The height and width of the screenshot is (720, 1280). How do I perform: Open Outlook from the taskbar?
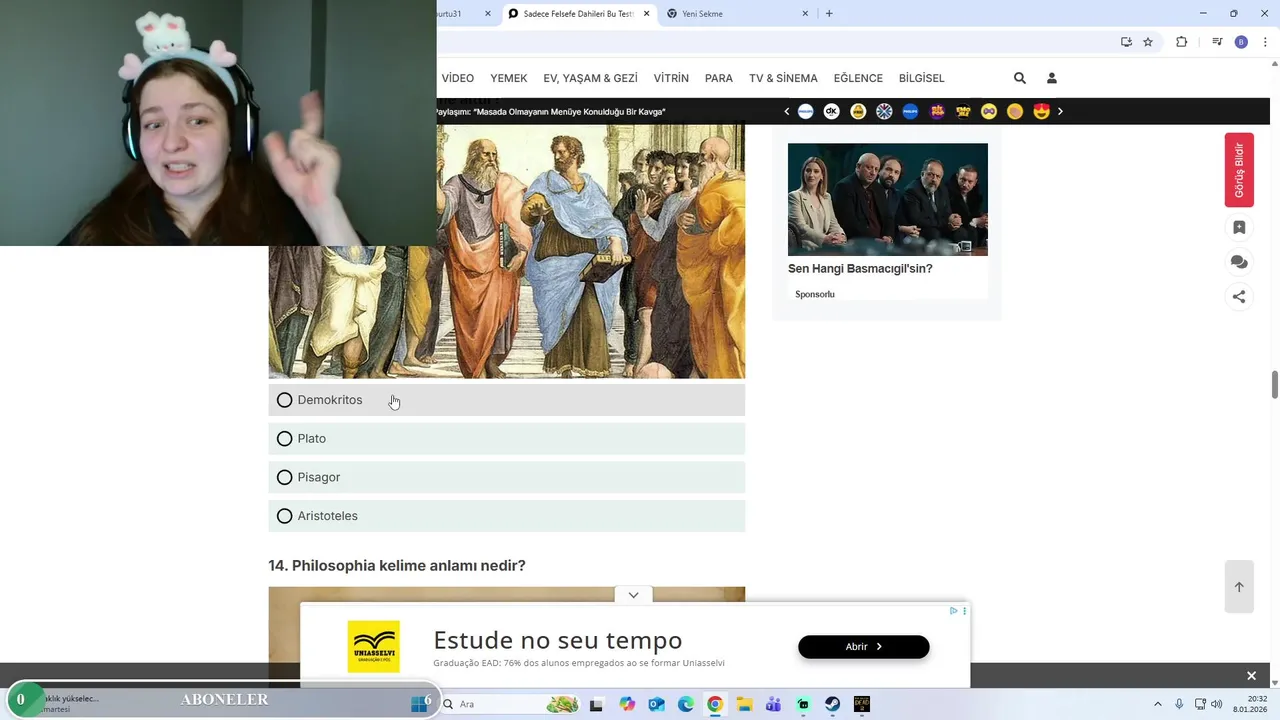point(656,704)
